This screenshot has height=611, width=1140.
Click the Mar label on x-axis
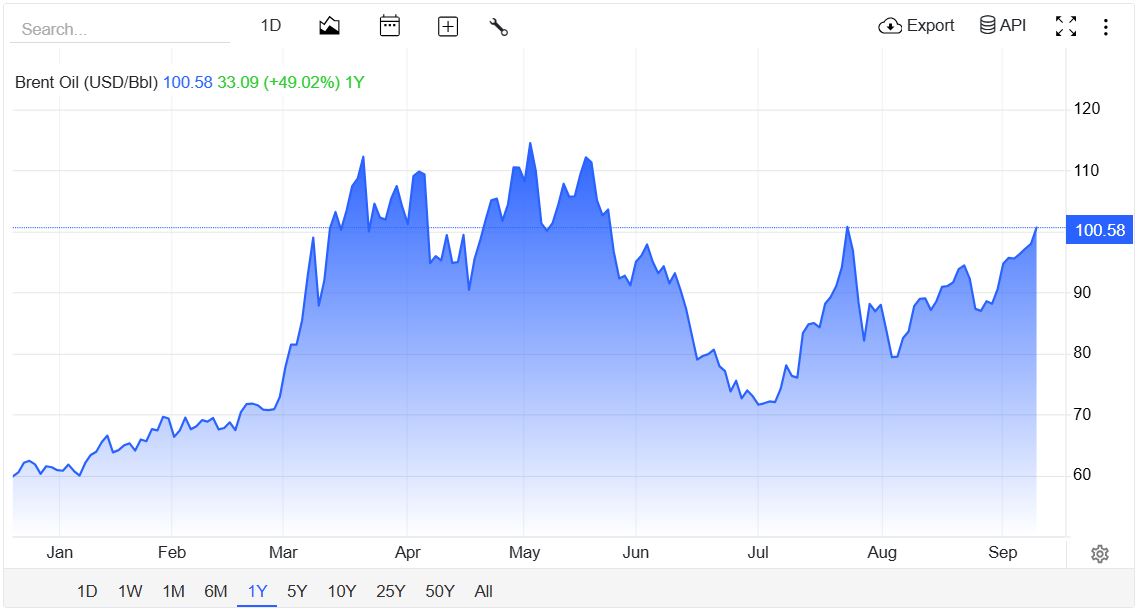click(x=283, y=553)
